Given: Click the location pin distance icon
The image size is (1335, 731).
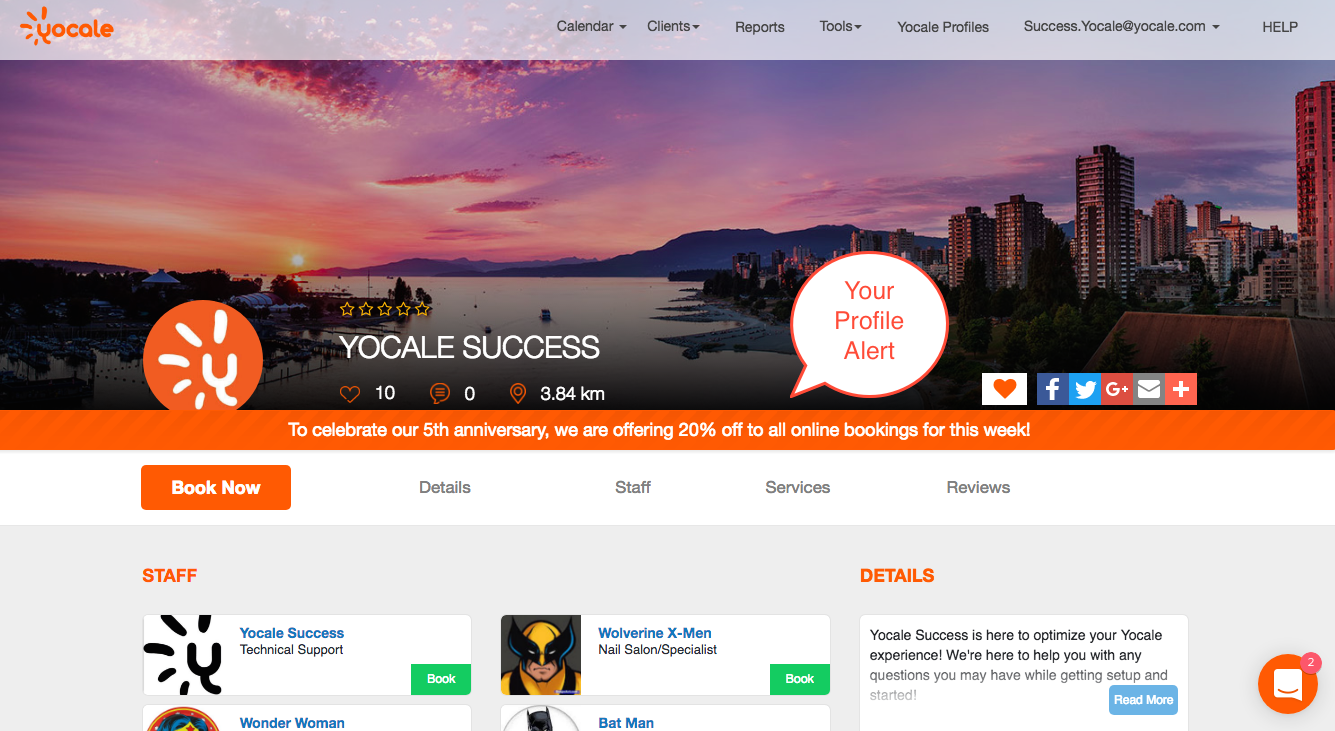Looking at the screenshot, I should (x=518, y=393).
